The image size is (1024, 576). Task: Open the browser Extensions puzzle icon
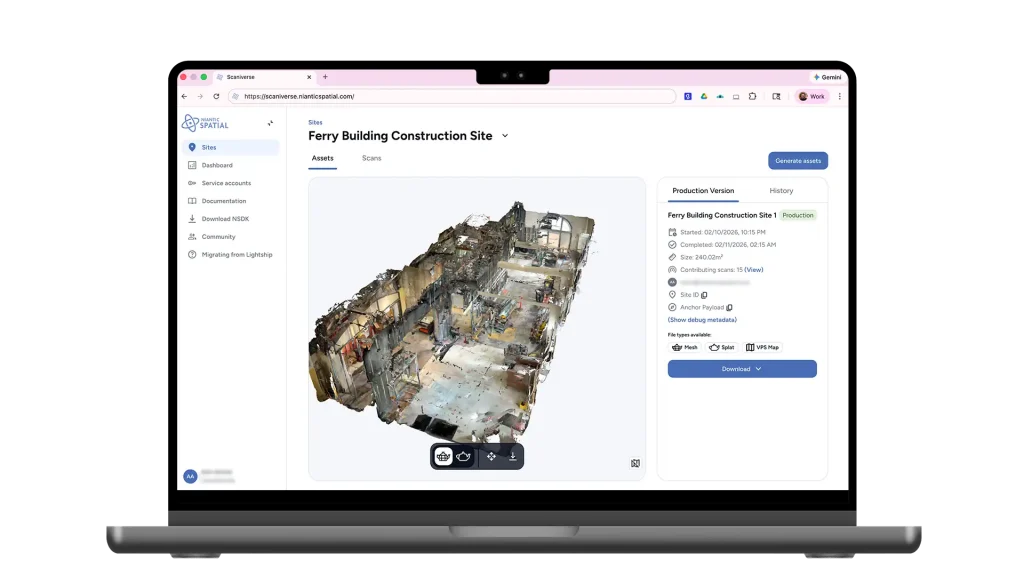click(752, 96)
